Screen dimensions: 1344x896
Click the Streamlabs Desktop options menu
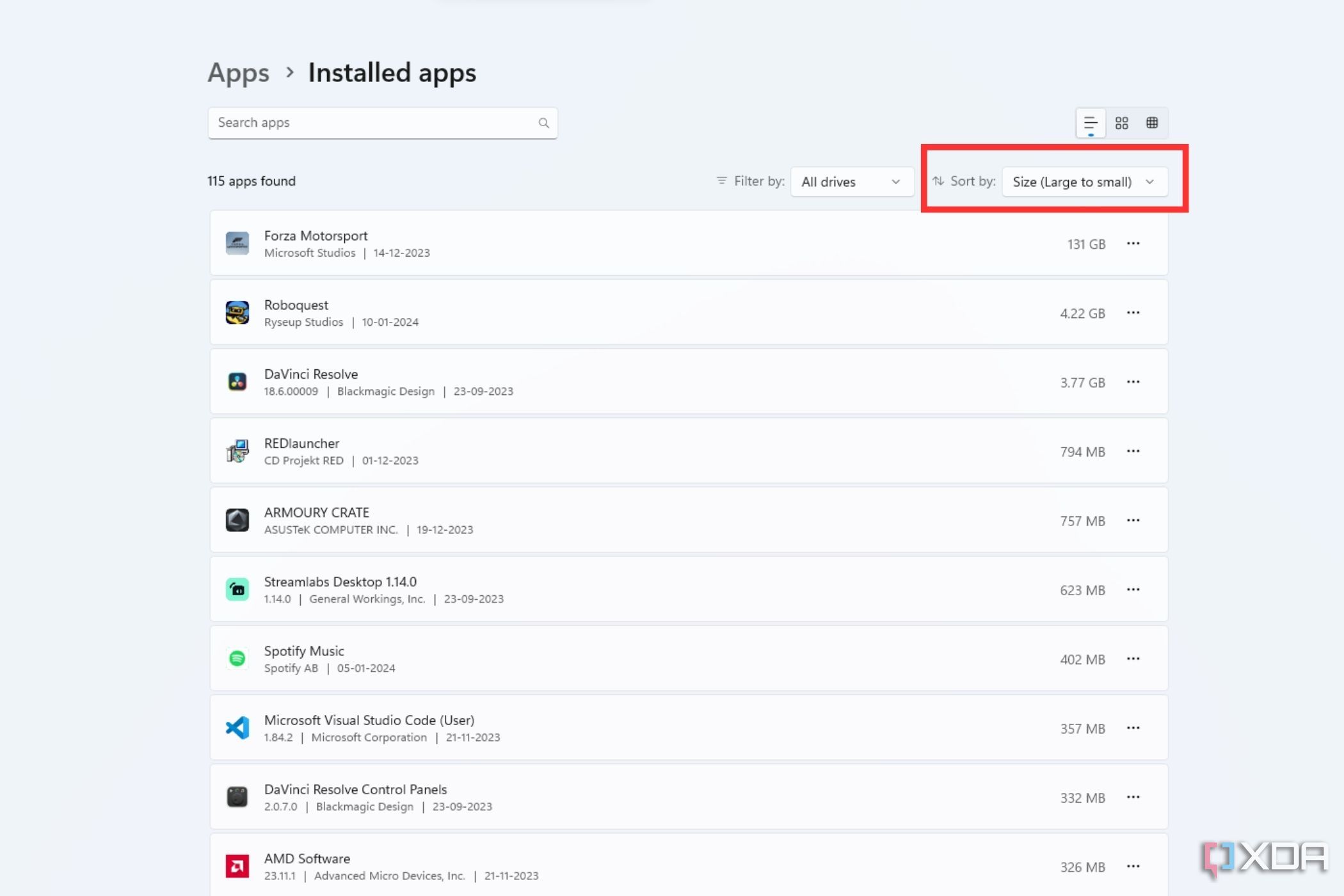[x=1133, y=589]
